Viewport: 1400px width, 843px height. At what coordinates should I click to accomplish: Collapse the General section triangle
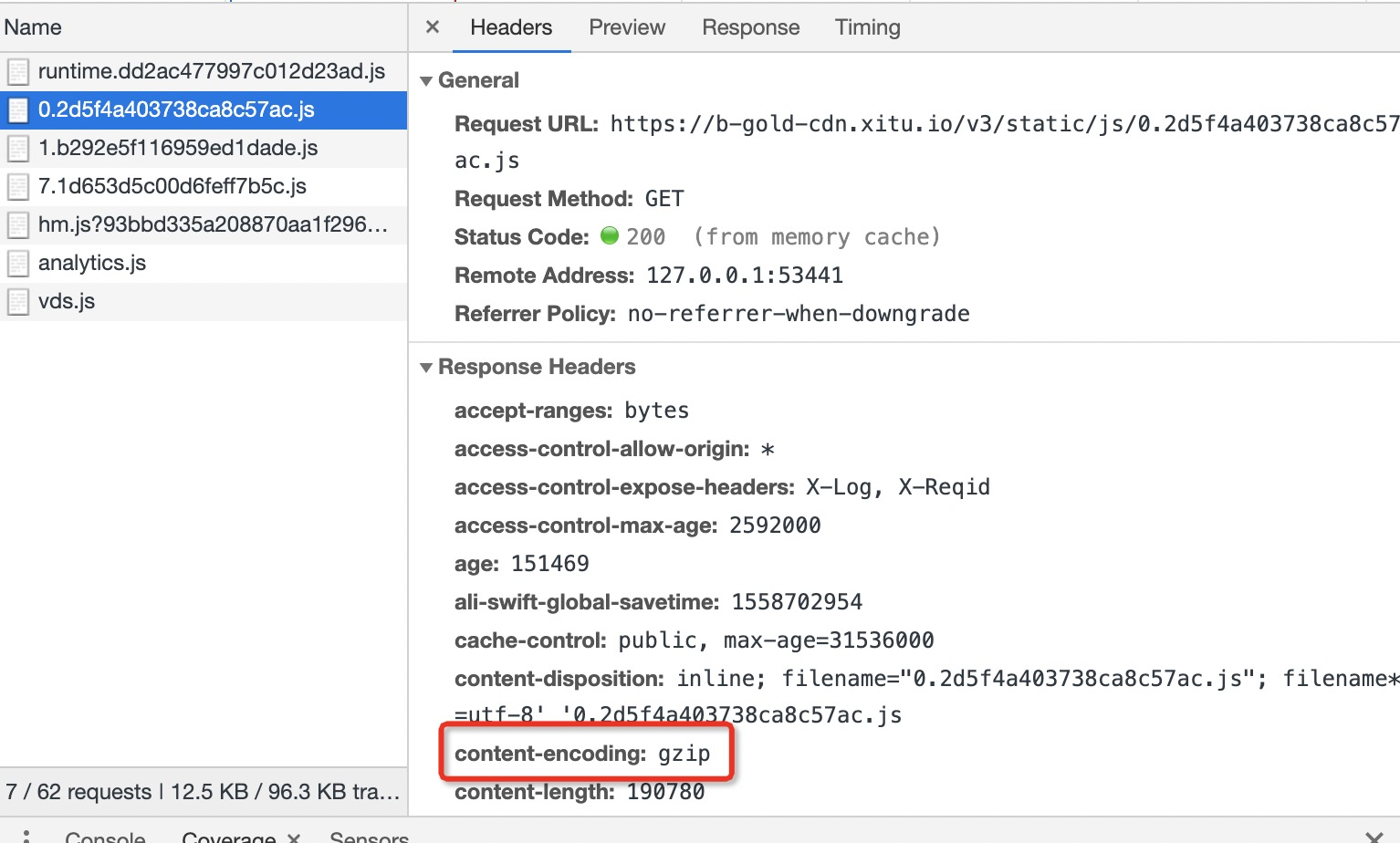click(425, 81)
